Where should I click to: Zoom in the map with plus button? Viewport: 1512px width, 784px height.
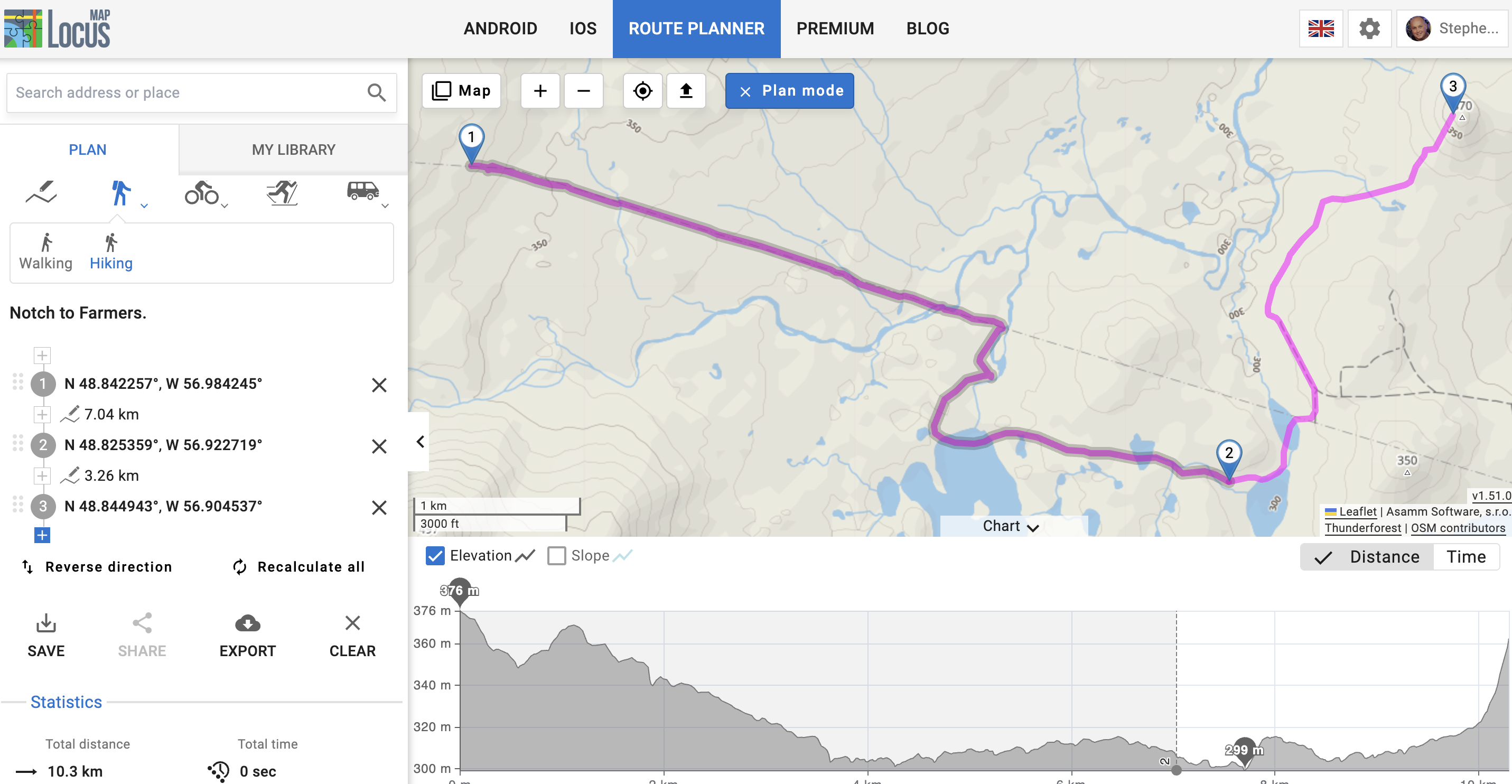pyautogui.click(x=540, y=91)
